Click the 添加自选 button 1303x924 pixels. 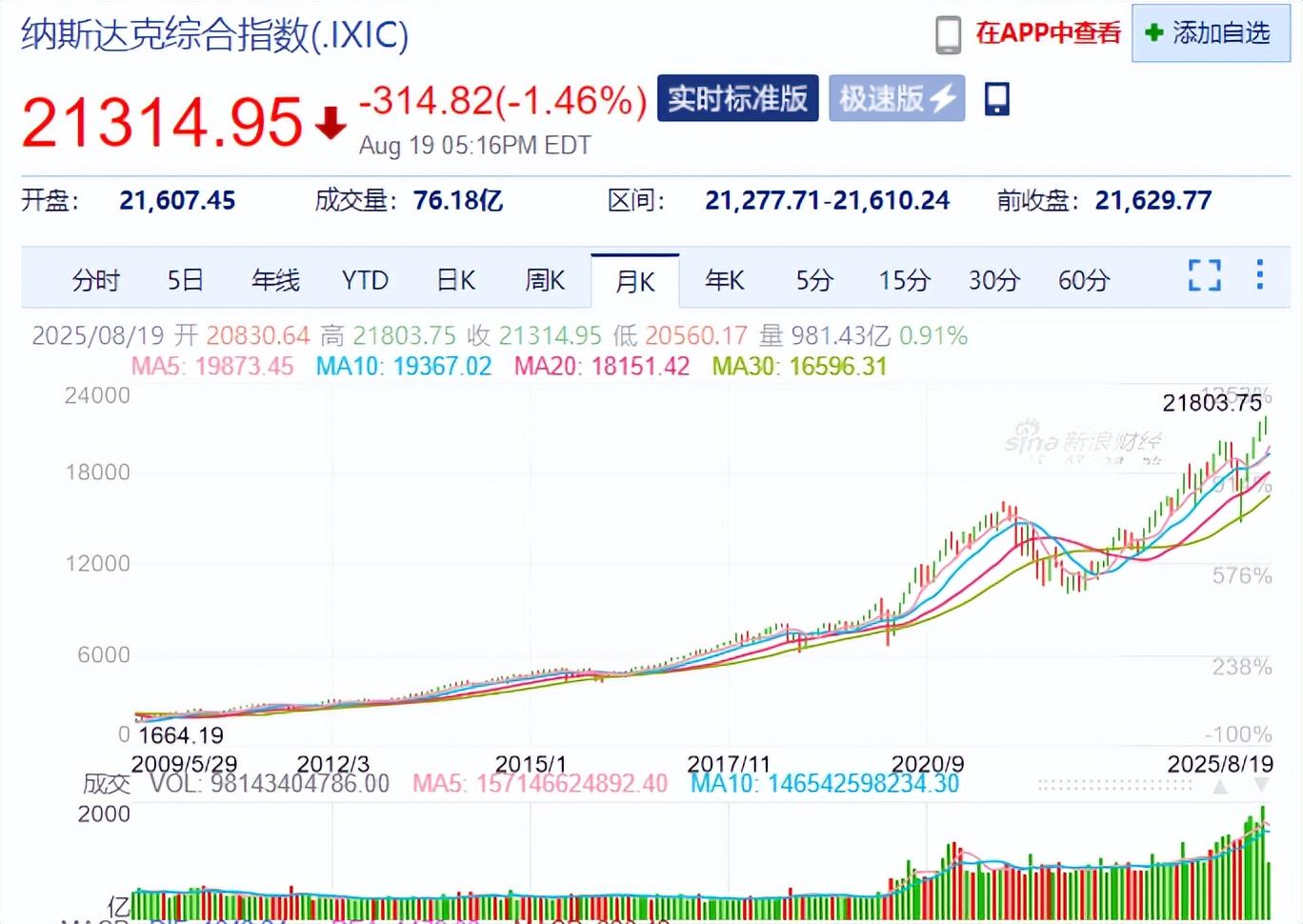1211,33
